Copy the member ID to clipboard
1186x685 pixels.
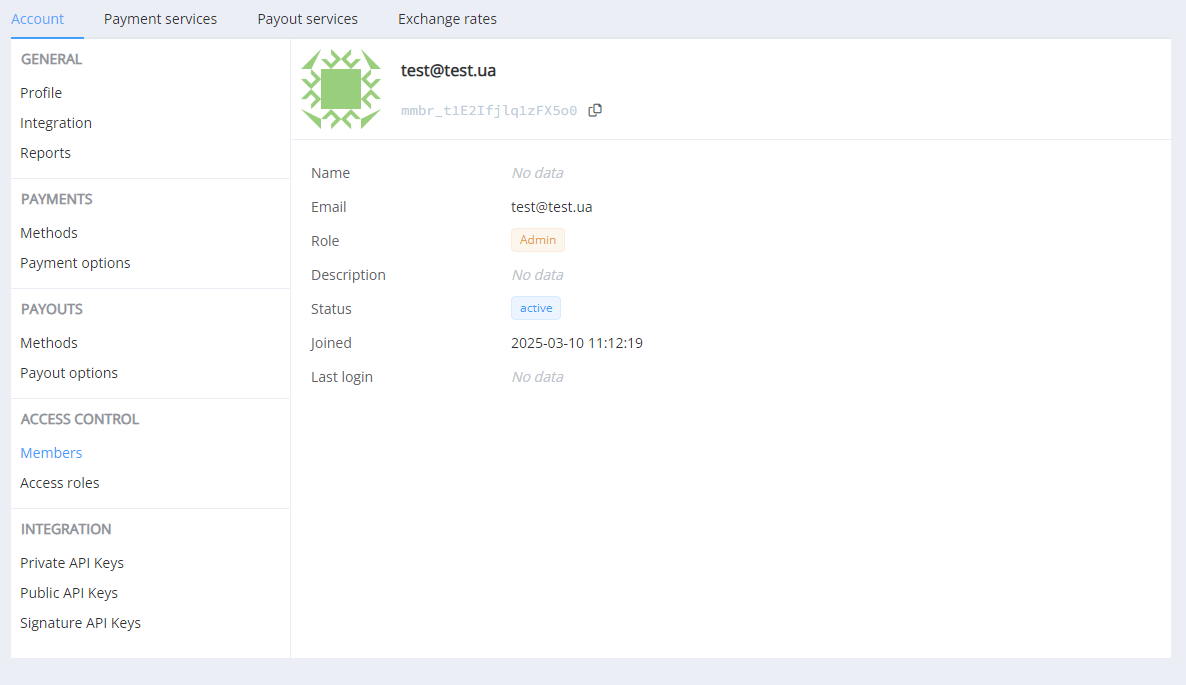(595, 110)
